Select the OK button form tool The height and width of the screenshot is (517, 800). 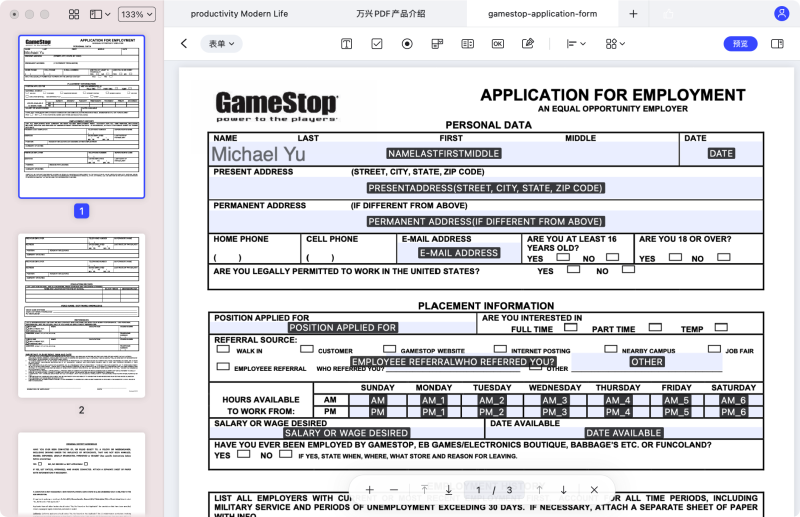coord(497,44)
